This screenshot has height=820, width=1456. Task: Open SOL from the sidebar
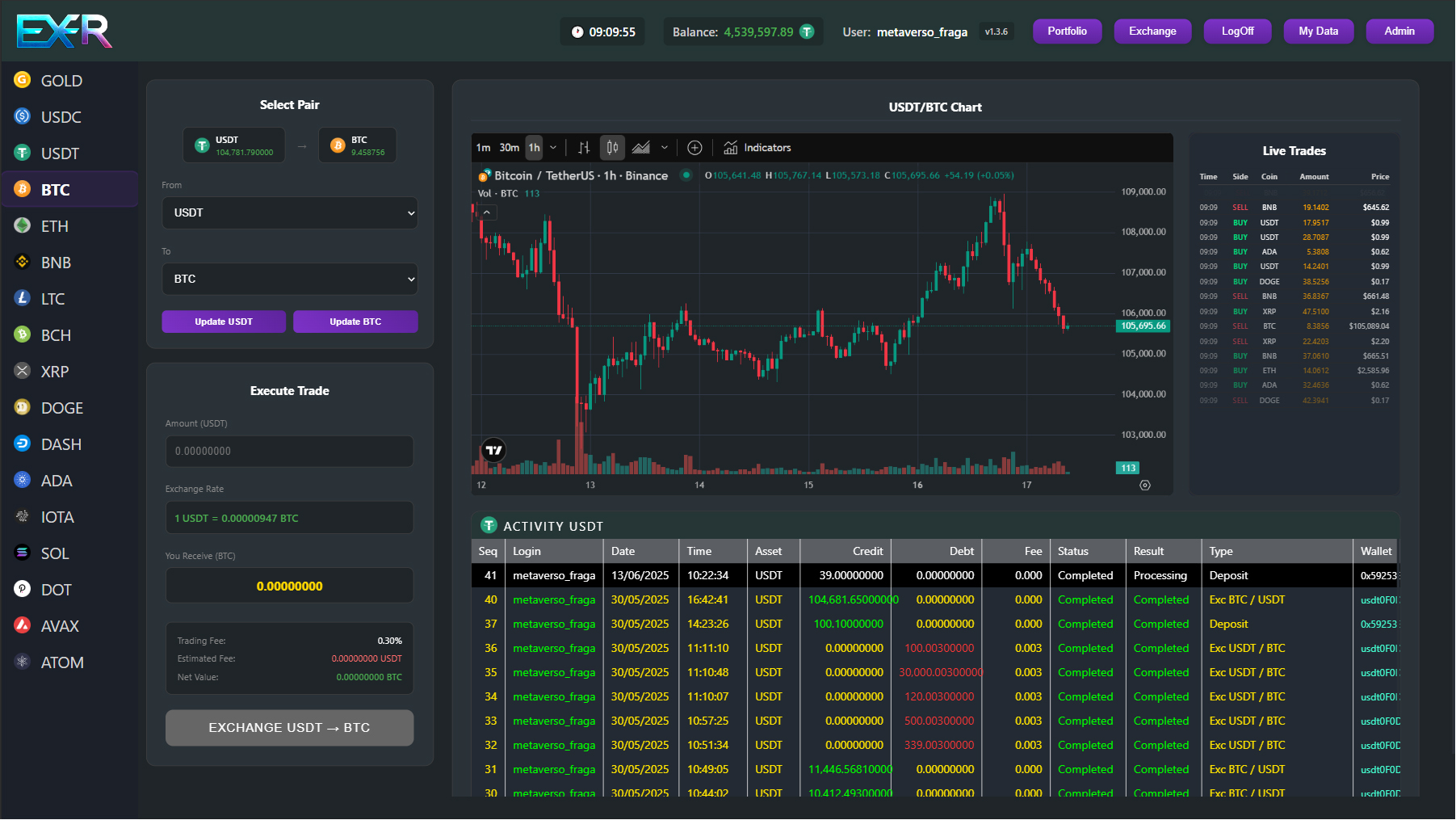point(69,553)
